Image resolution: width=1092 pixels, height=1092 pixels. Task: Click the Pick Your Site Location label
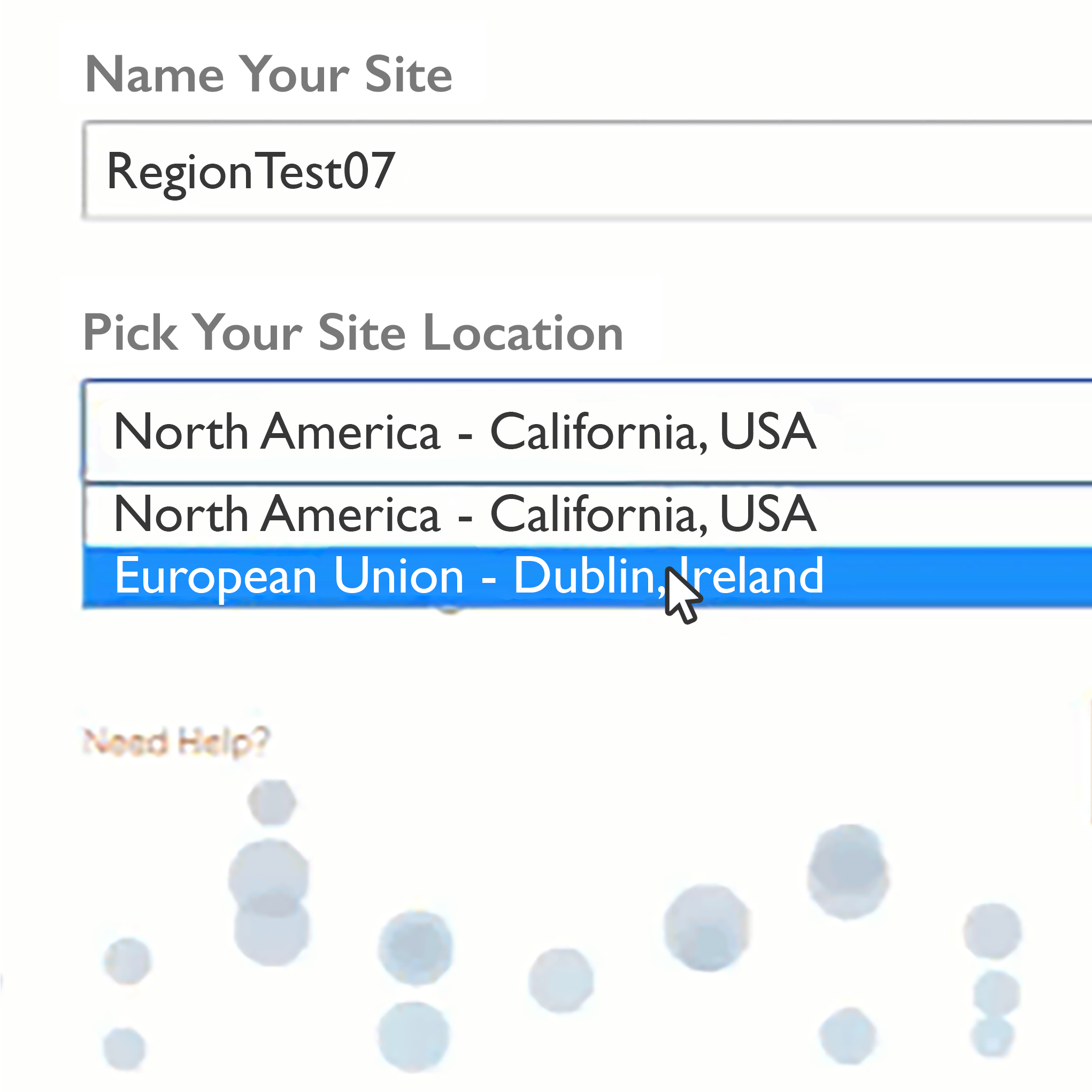[x=353, y=333]
